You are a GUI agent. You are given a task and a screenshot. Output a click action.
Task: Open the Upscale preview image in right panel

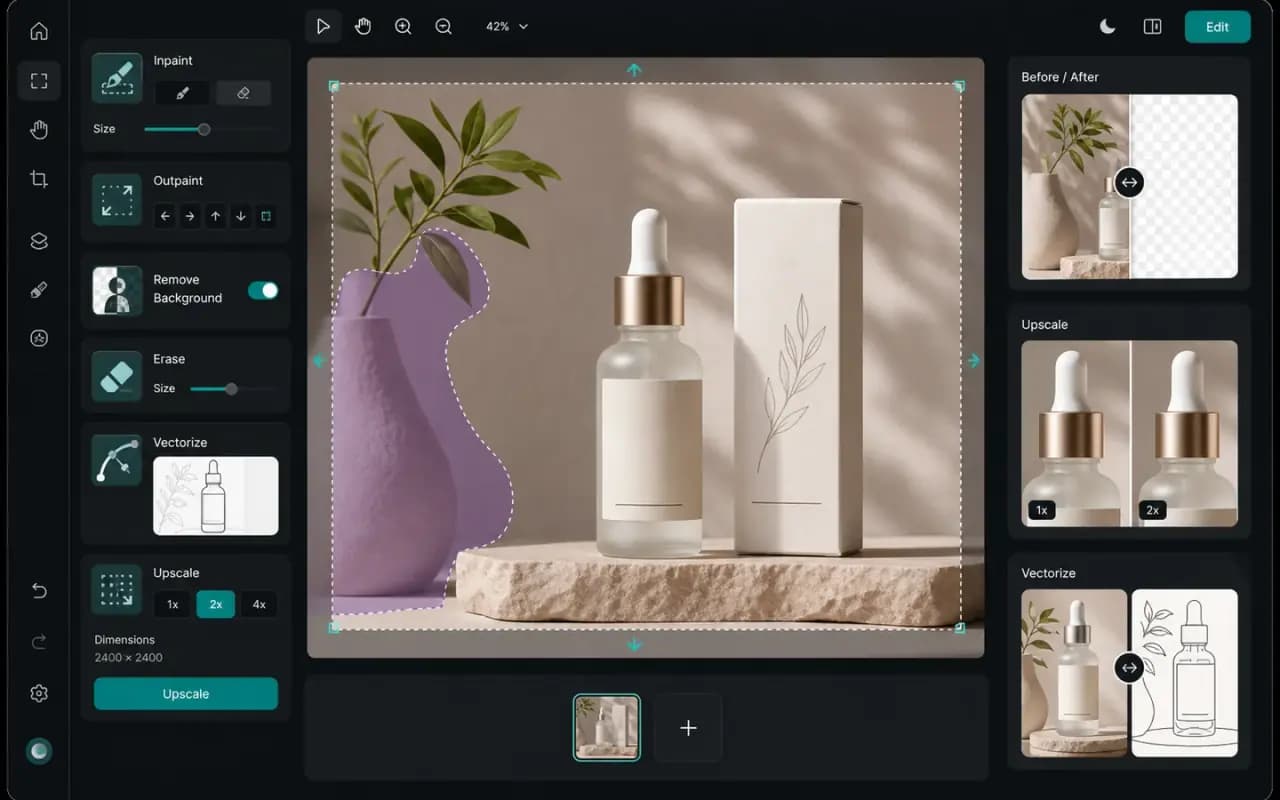pyautogui.click(x=1129, y=434)
